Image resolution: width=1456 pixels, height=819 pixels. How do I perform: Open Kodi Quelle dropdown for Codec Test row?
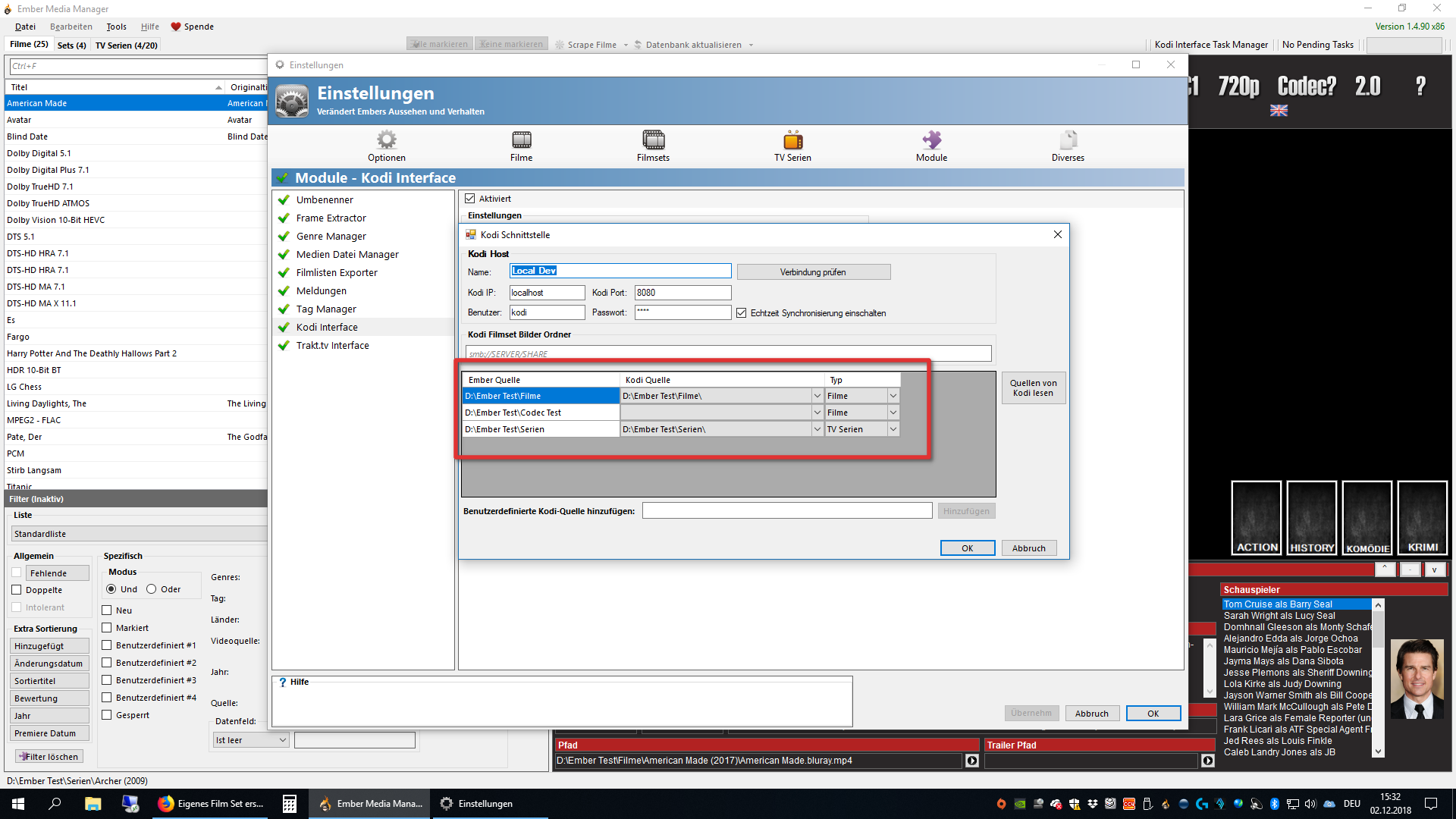point(817,413)
